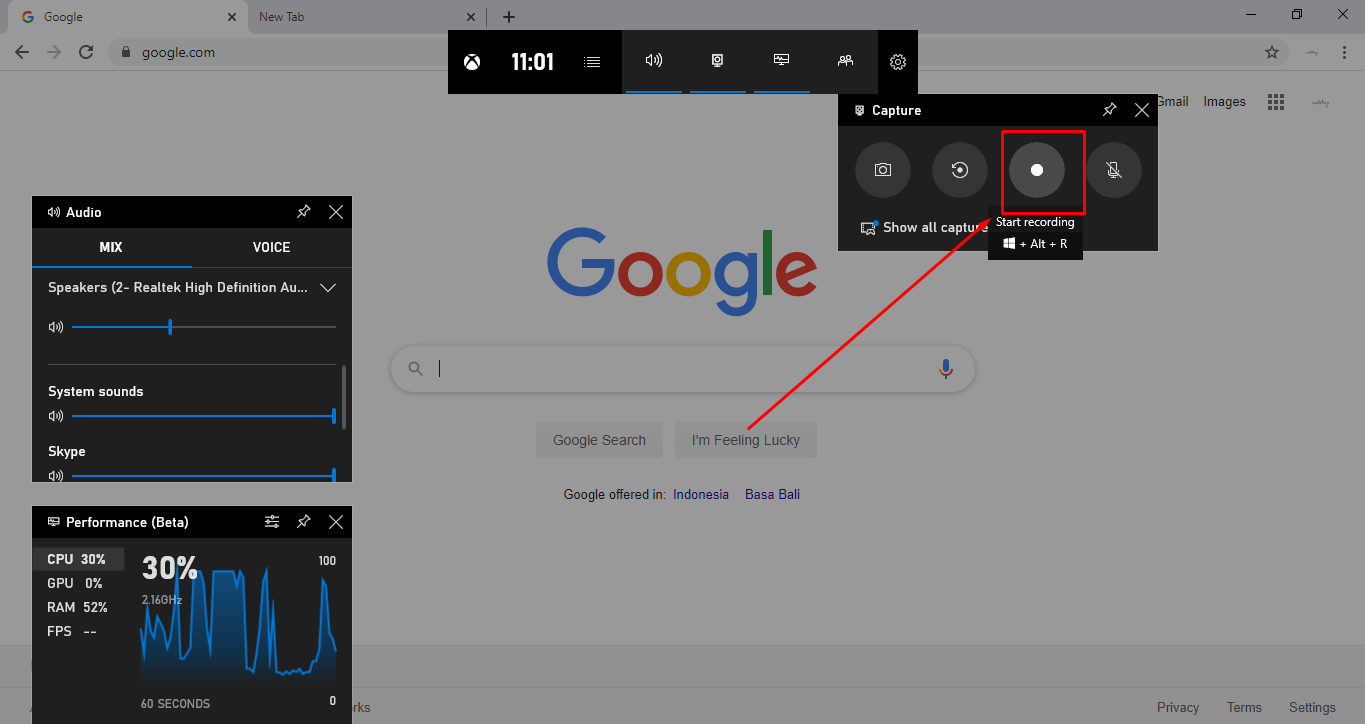The image size is (1365, 724).
Task: Toggle microphone off in Capture widget
Action: point(1114,169)
